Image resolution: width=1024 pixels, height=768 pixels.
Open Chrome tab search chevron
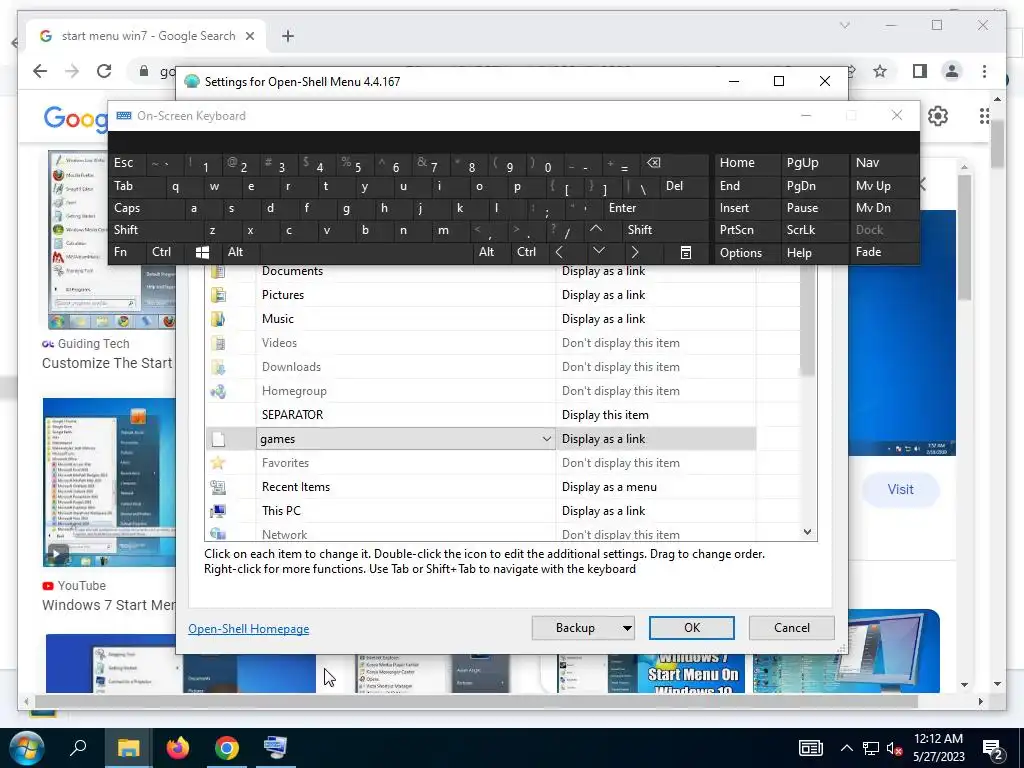(844, 25)
